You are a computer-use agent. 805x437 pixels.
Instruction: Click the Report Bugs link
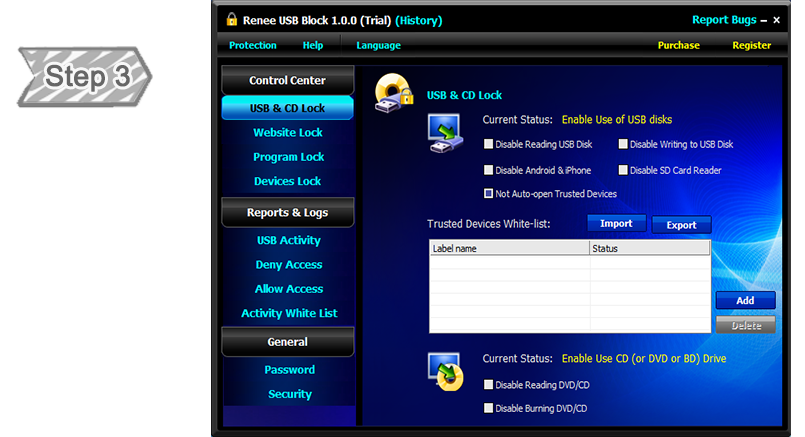(724, 20)
